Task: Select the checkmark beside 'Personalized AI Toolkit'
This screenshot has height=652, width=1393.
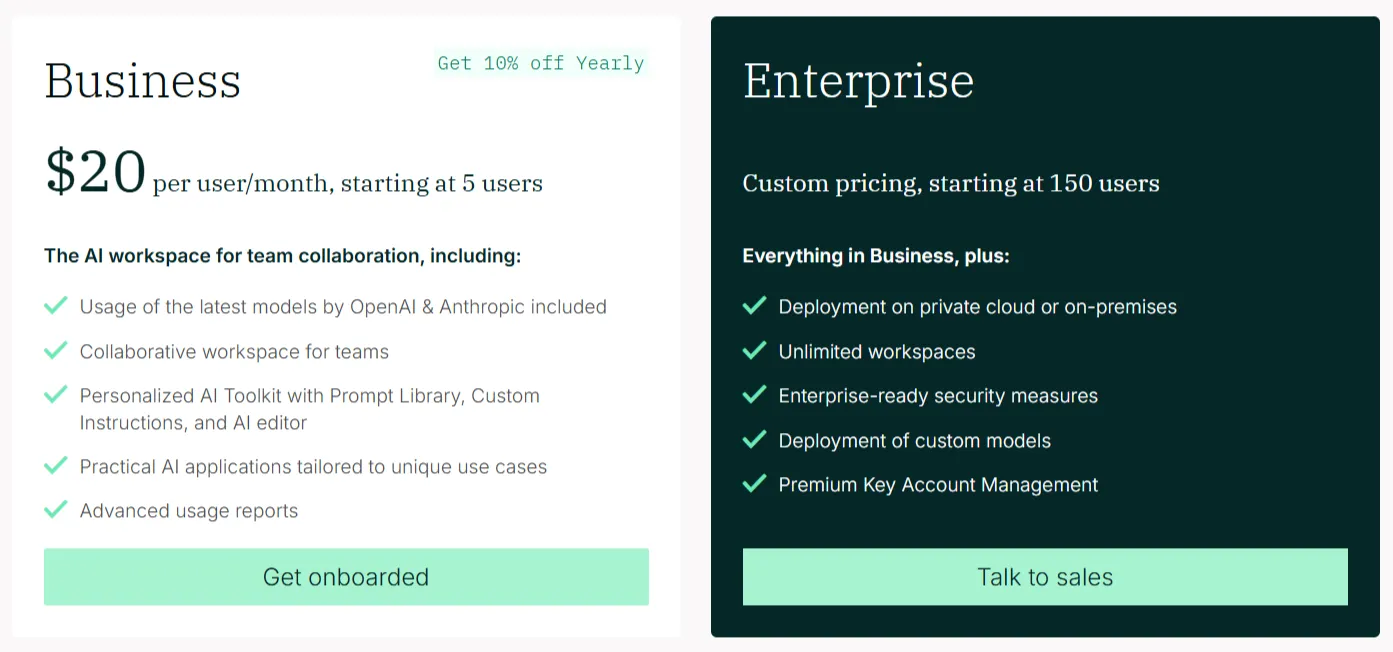Action: pyautogui.click(x=56, y=395)
